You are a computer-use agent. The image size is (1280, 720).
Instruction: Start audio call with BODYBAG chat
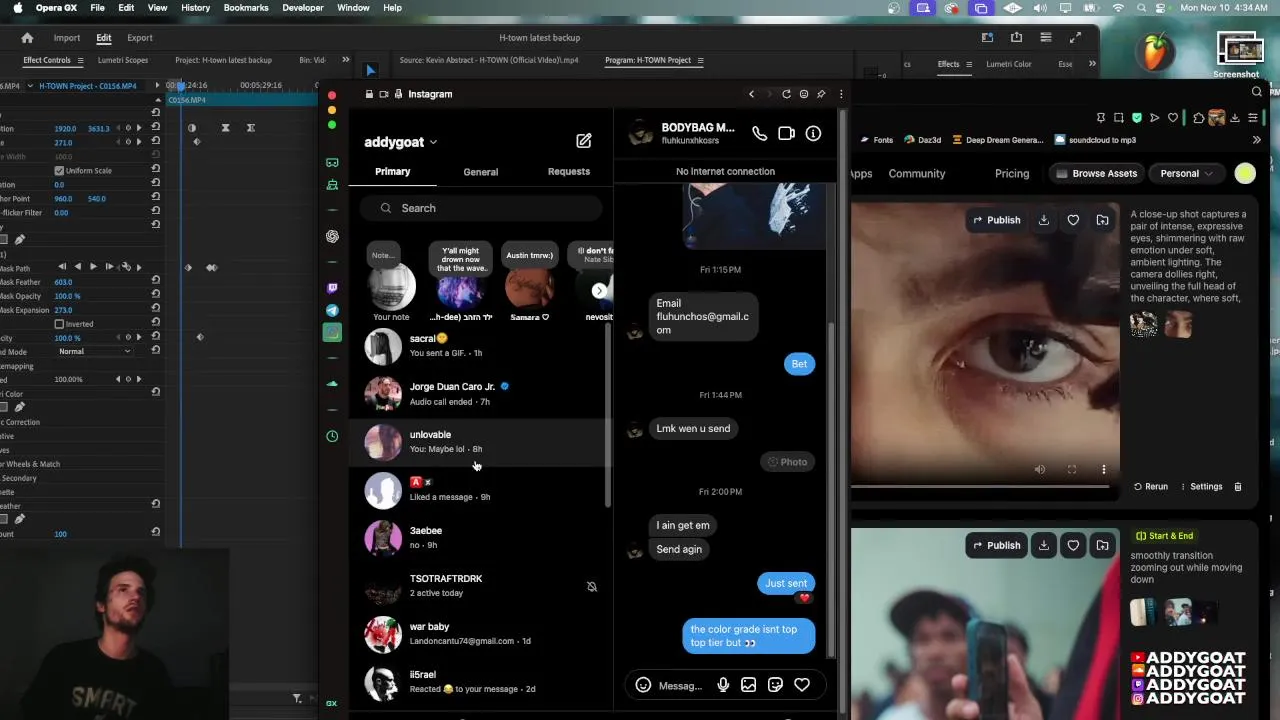coord(759,133)
